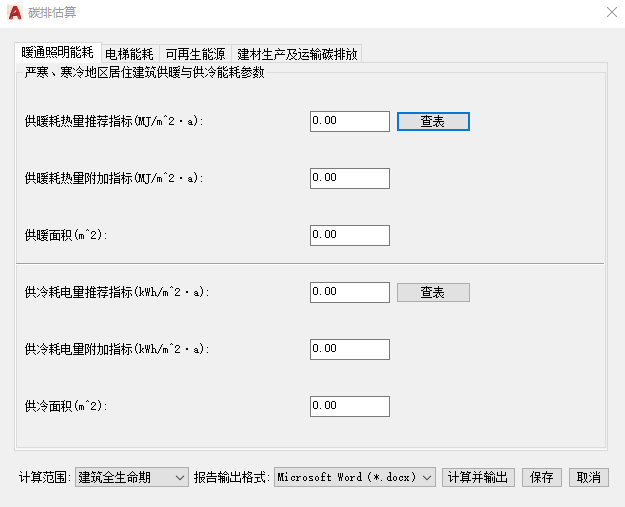Click the arrow of 报告输出格式 combo box

point(427,478)
